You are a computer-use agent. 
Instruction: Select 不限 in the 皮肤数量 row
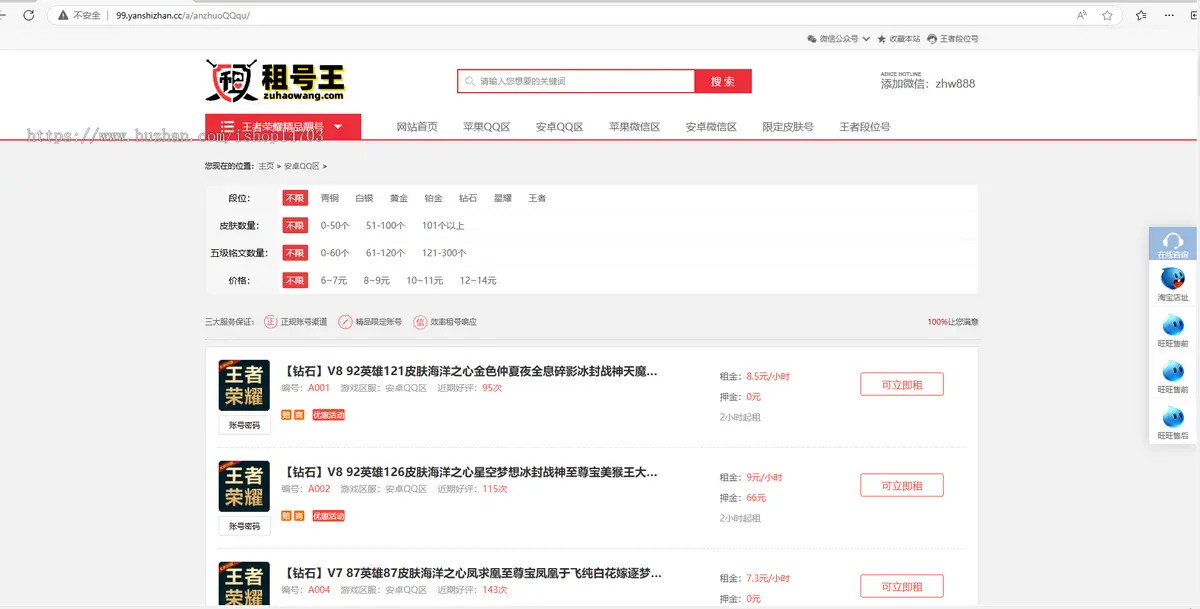295,226
